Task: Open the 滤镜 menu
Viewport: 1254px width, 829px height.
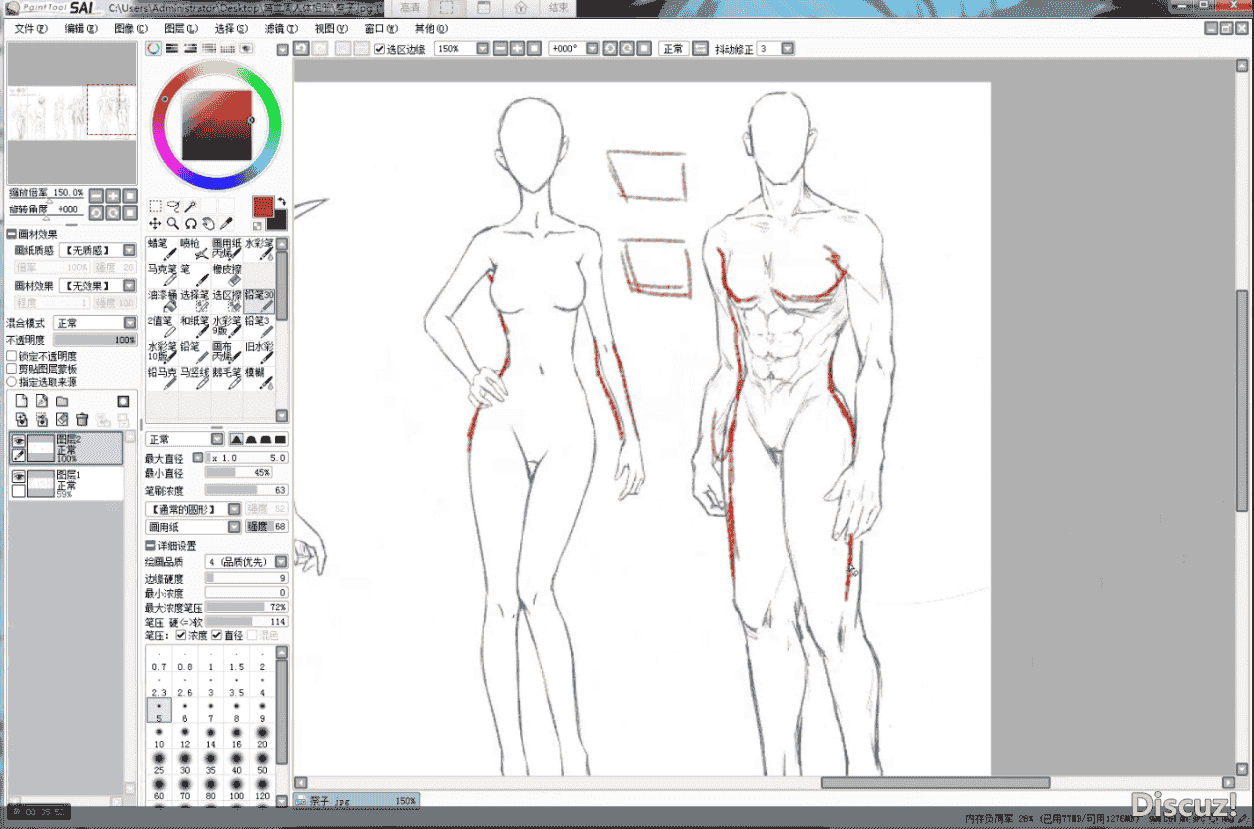Action: tap(282, 28)
